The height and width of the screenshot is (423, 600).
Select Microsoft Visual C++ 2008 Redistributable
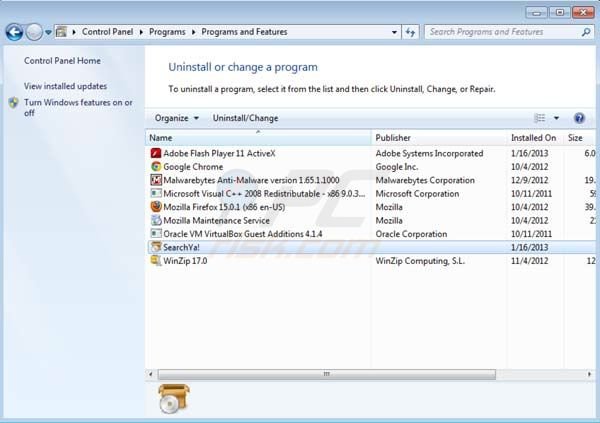tap(372, 194)
